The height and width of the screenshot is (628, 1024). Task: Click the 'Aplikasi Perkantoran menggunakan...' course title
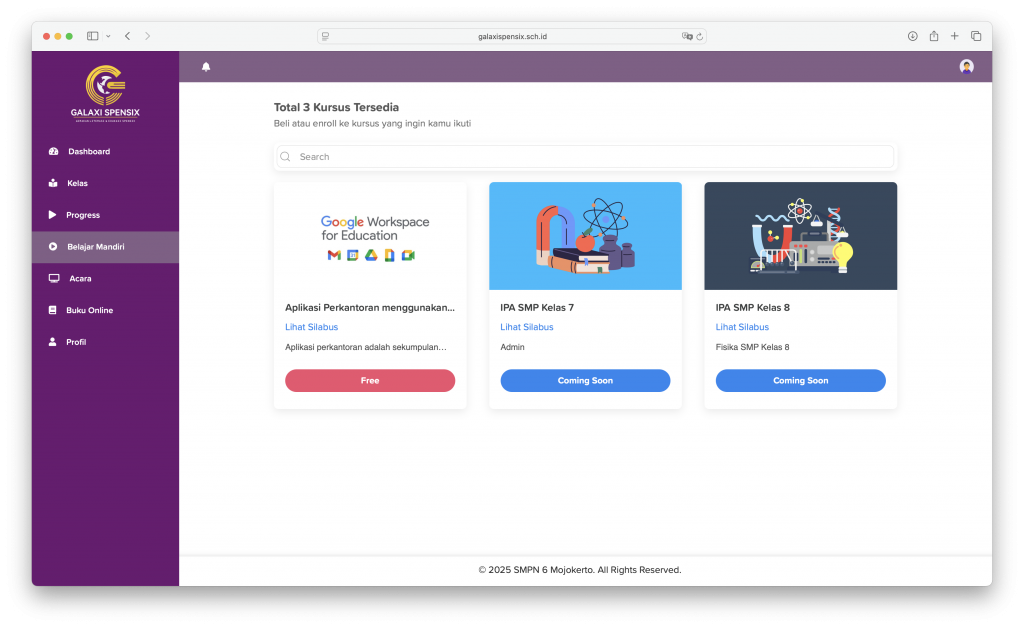[370, 307]
